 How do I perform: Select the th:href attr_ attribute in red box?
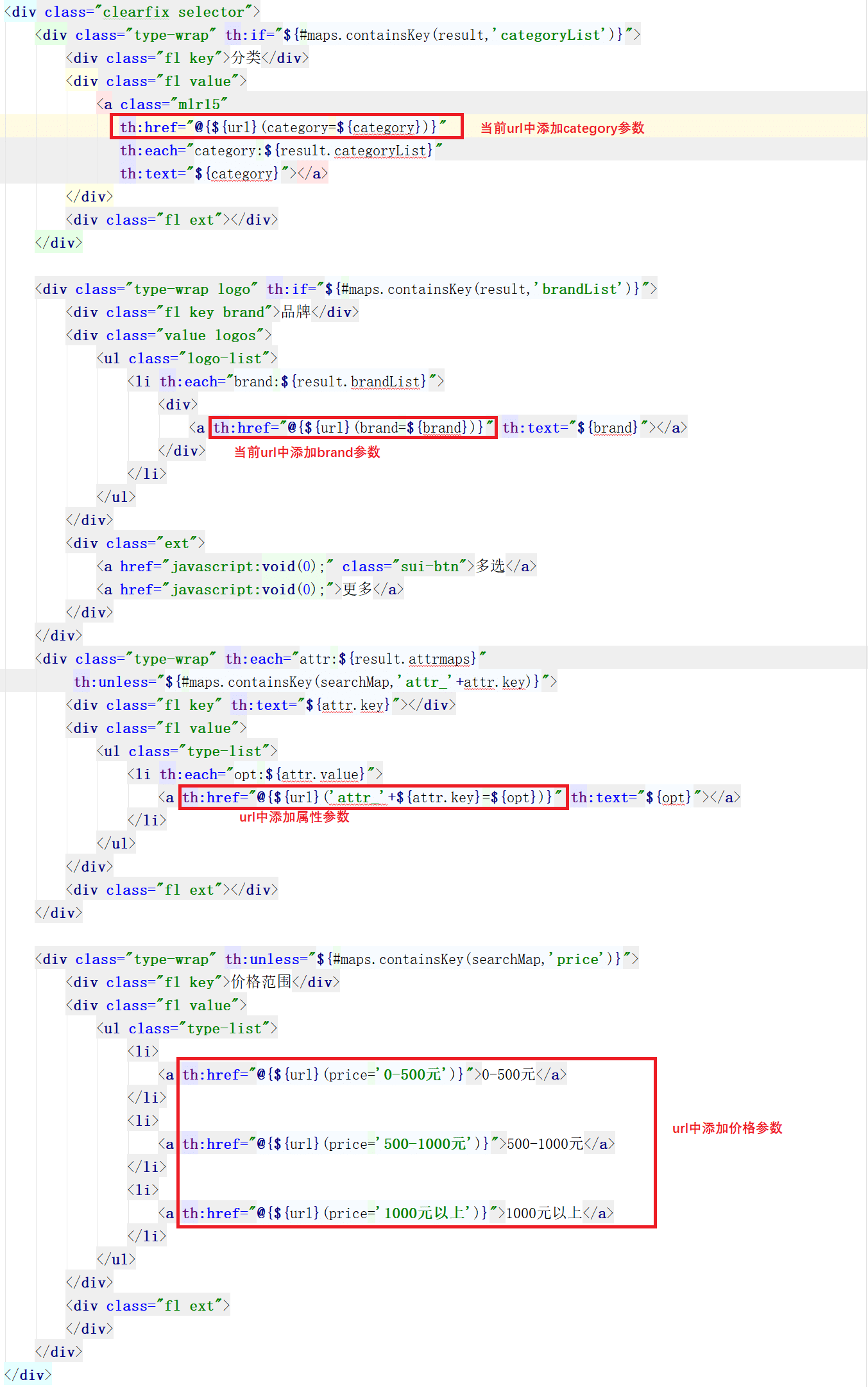[372, 797]
